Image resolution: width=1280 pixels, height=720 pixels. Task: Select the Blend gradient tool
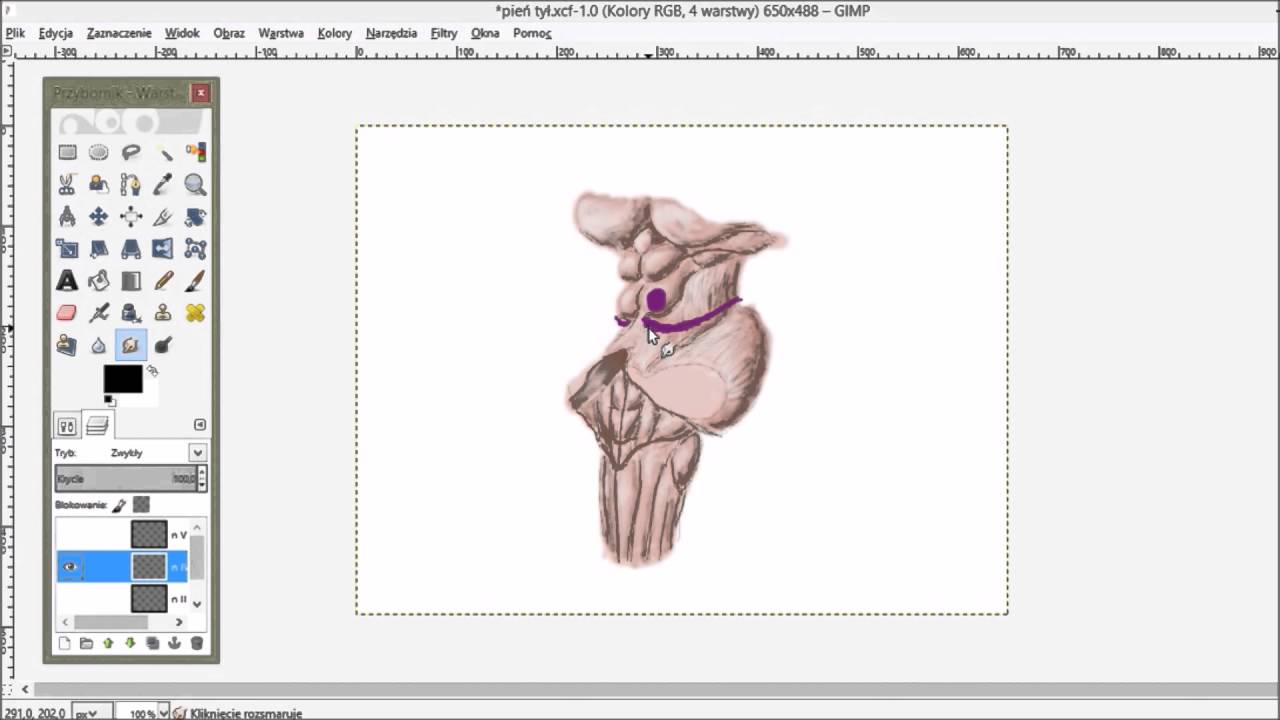click(x=131, y=281)
